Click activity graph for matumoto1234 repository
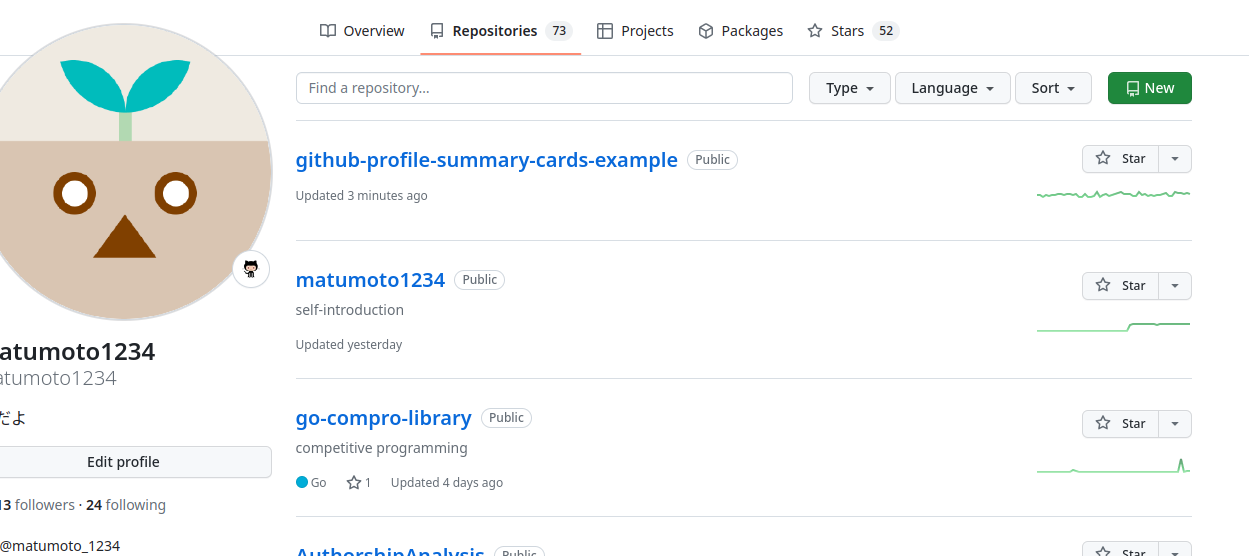Viewport: 1249px width, 556px height. point(1114,327)
